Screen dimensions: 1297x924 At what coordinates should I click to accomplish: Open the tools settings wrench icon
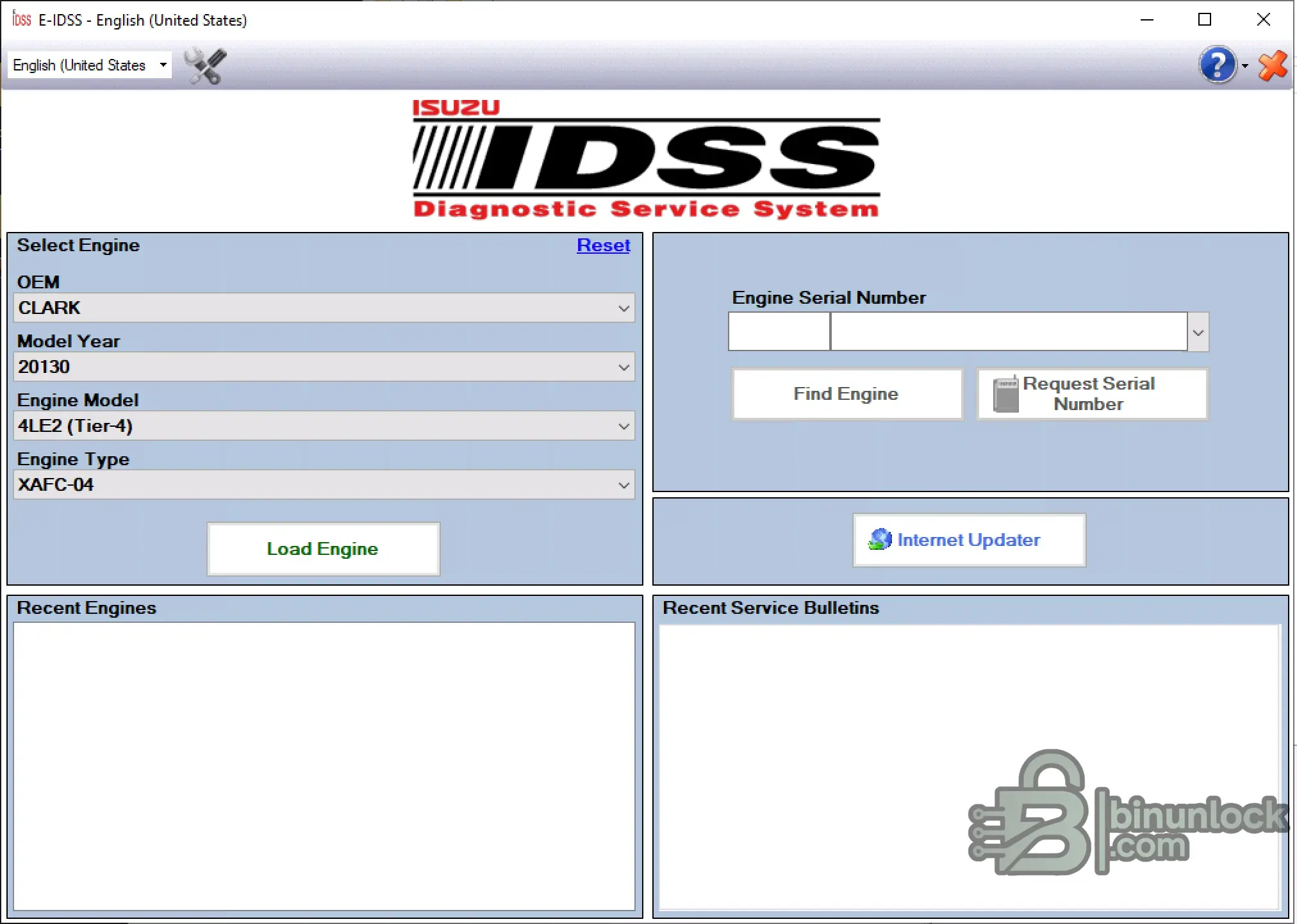click(205, 65)
